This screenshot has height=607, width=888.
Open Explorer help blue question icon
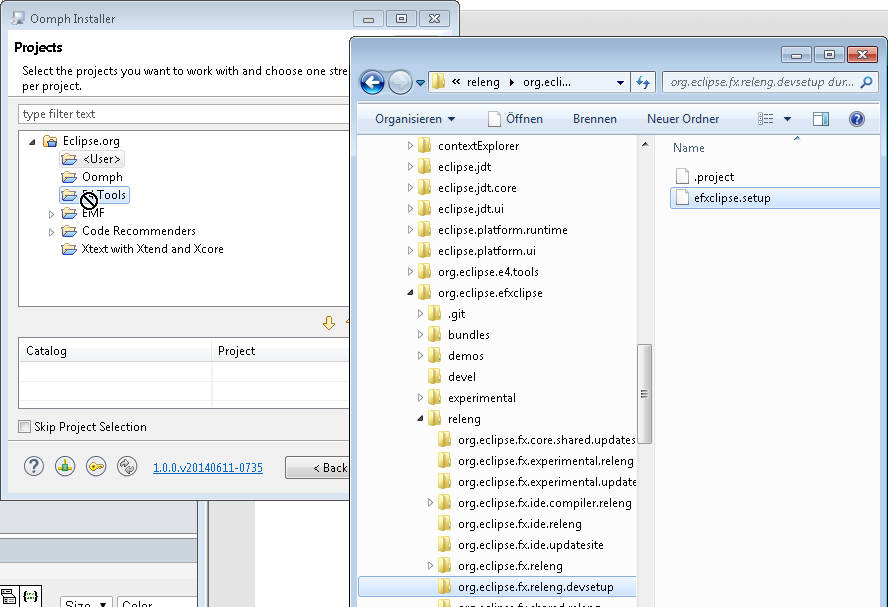click(857, 119)
